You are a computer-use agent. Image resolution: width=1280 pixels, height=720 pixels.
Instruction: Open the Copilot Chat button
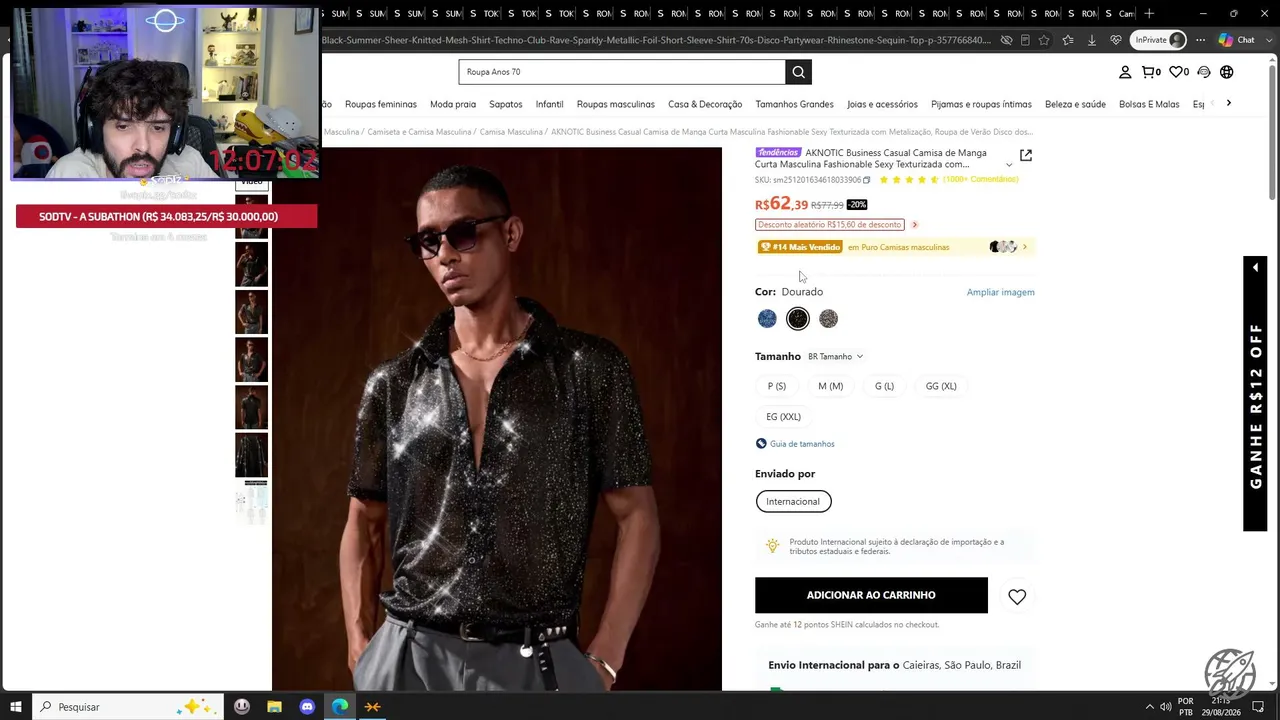pos(1237,40)
